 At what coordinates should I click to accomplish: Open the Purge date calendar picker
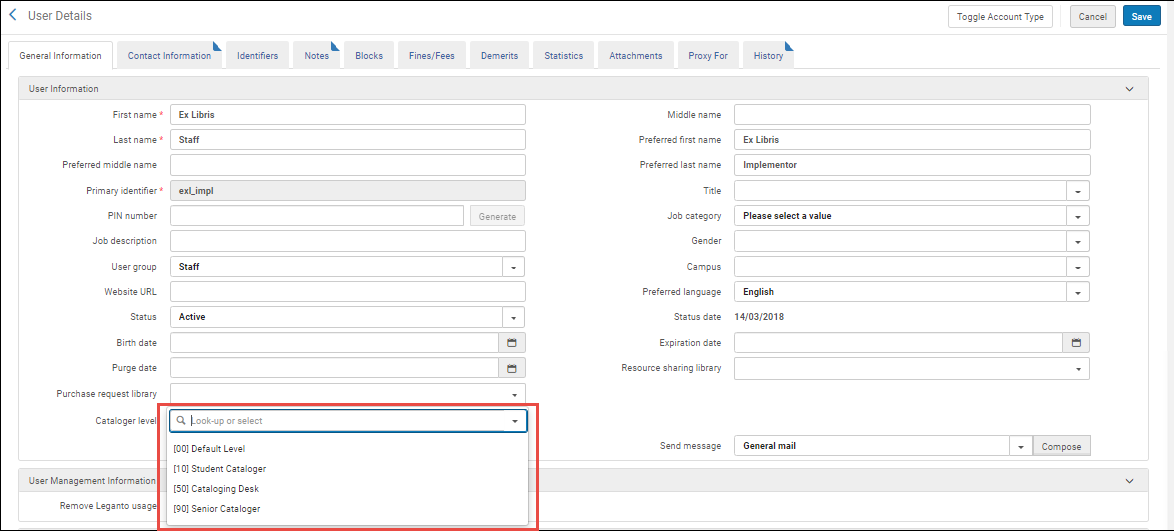click(512, 368)
